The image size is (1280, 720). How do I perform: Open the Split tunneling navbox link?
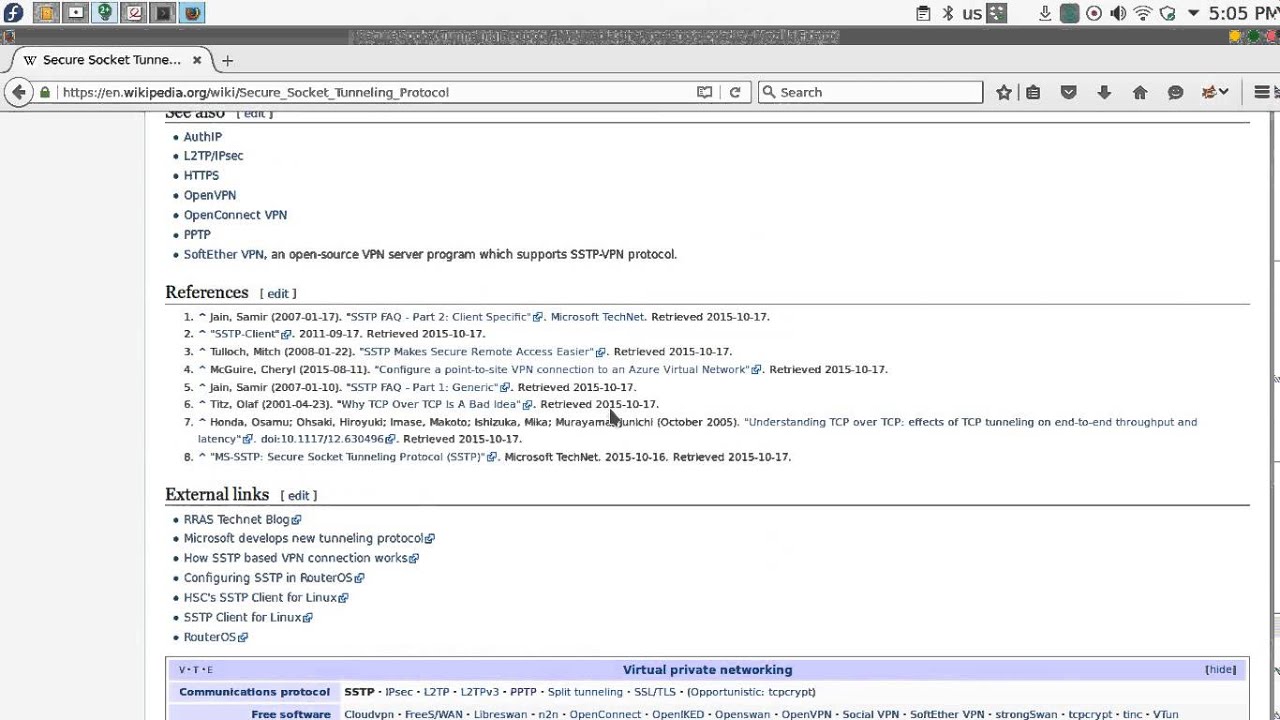point(585,692)
